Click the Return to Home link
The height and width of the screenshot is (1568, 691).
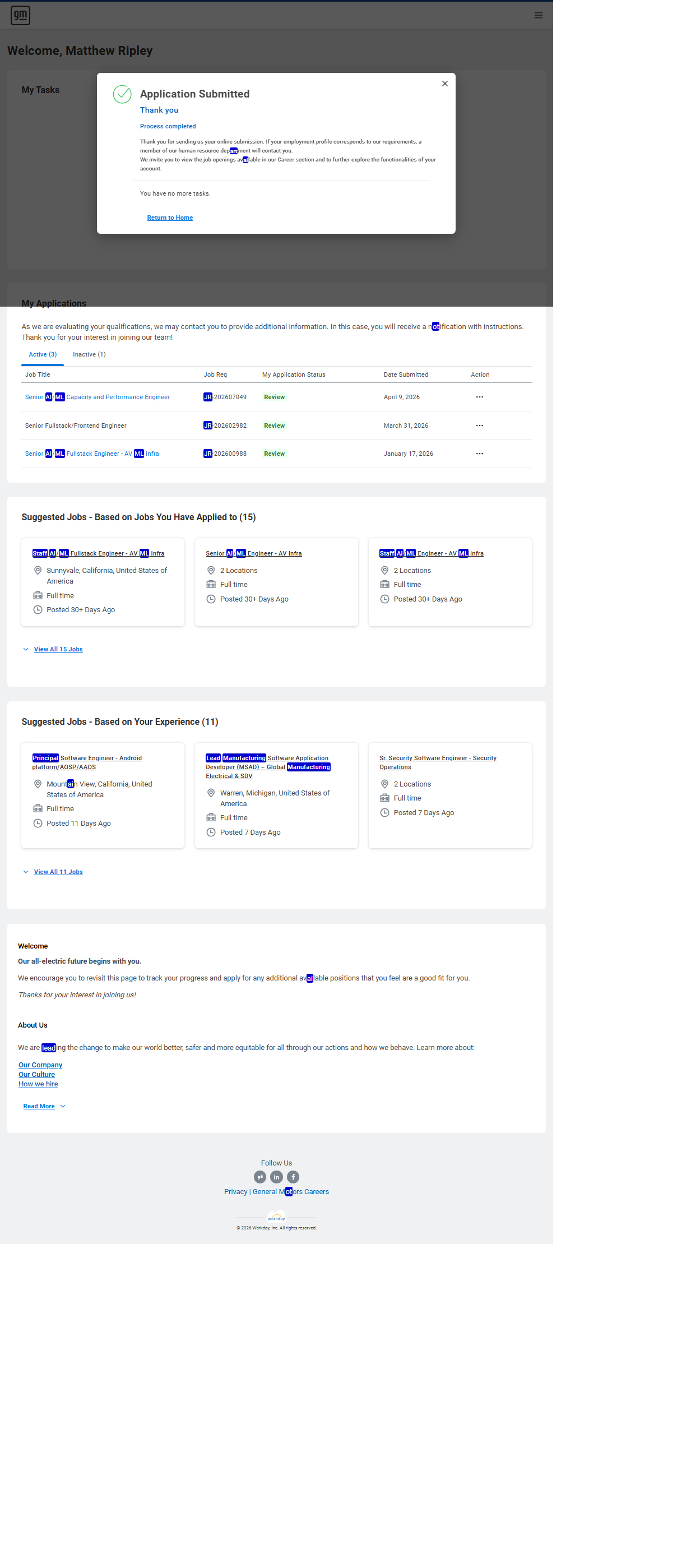pyautogui.click(x=170, y=218)
